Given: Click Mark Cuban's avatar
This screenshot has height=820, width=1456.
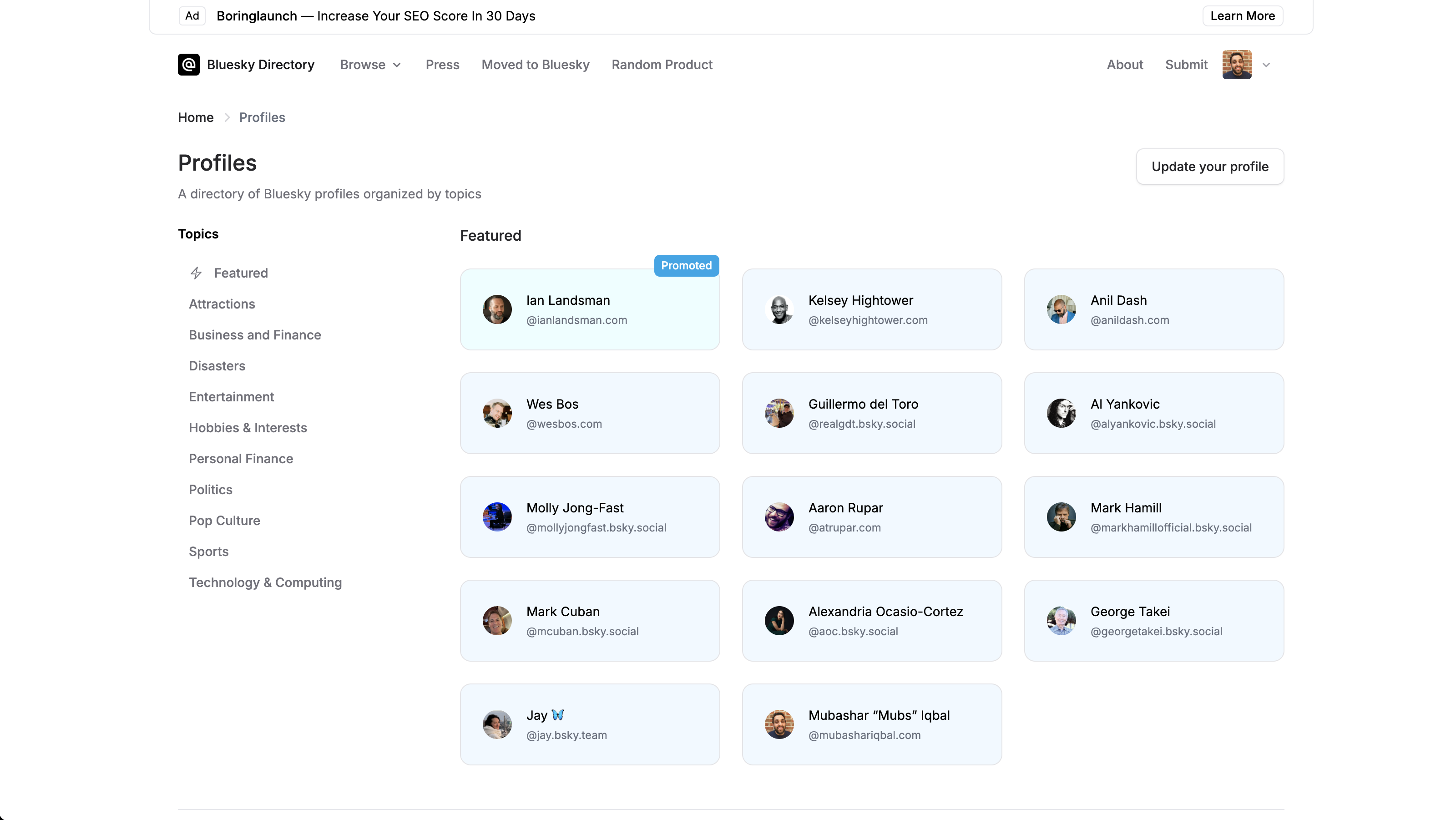Looking at the screenshot, I should tap(497, 621).
